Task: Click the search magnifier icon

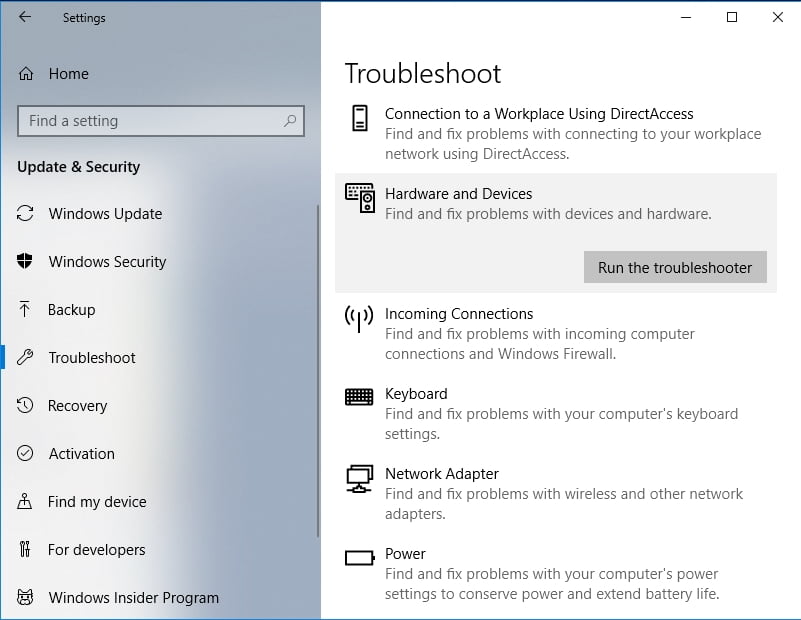Action: coord(290,121)
